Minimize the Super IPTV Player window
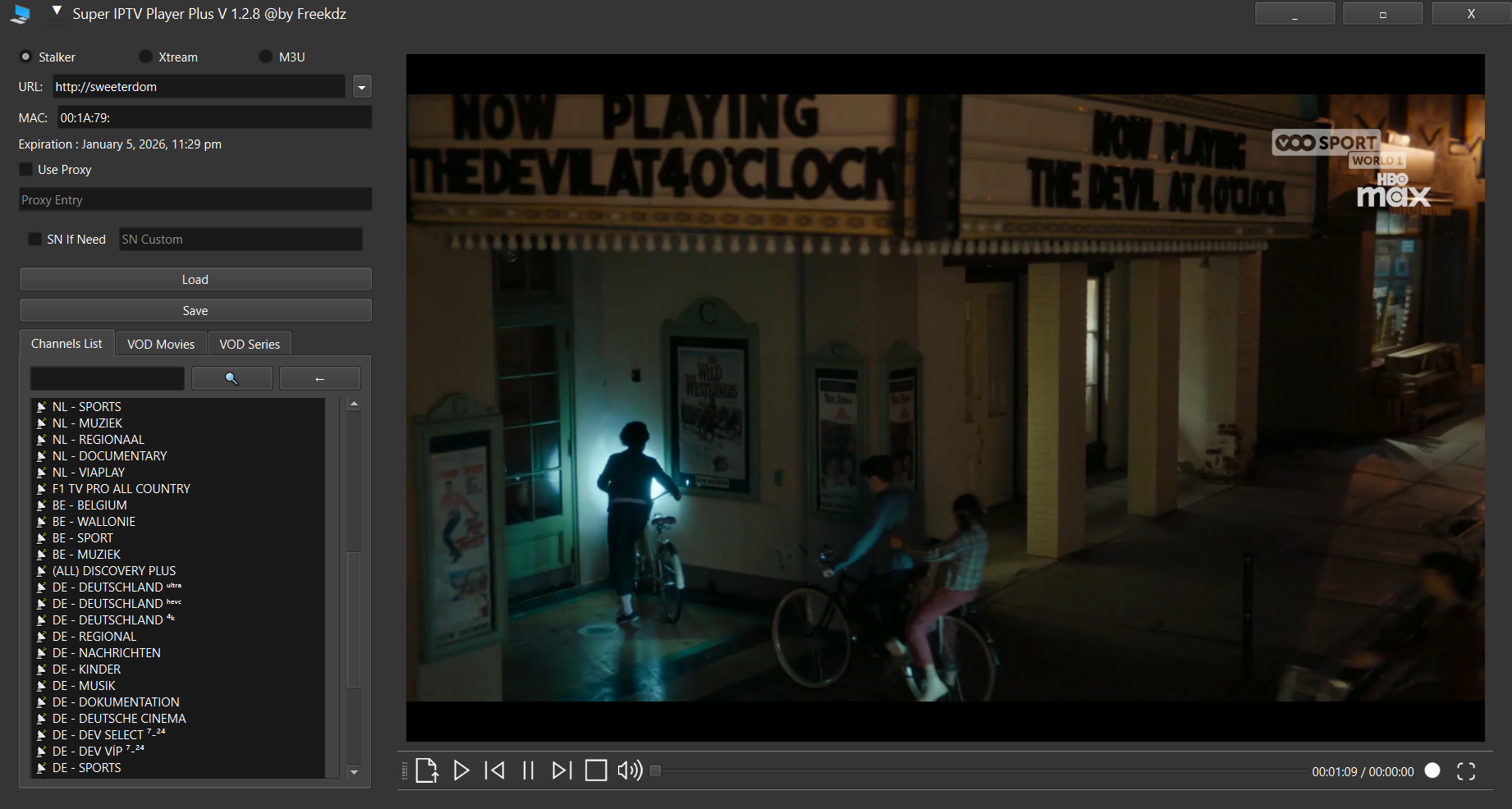 click(x=1294, y=14)
